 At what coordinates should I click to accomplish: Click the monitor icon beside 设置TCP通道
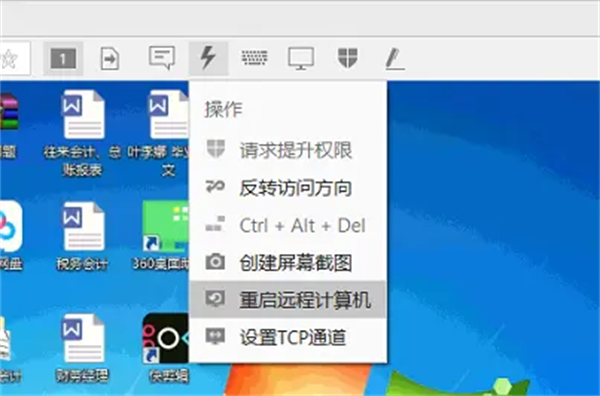215,336
